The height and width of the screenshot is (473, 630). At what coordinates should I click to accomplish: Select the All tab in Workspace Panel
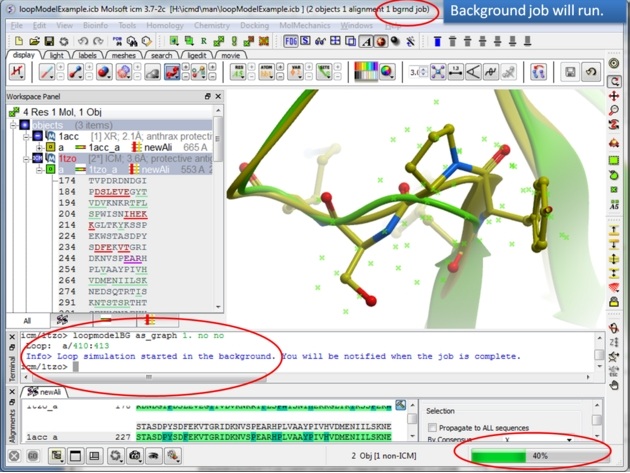27,320
